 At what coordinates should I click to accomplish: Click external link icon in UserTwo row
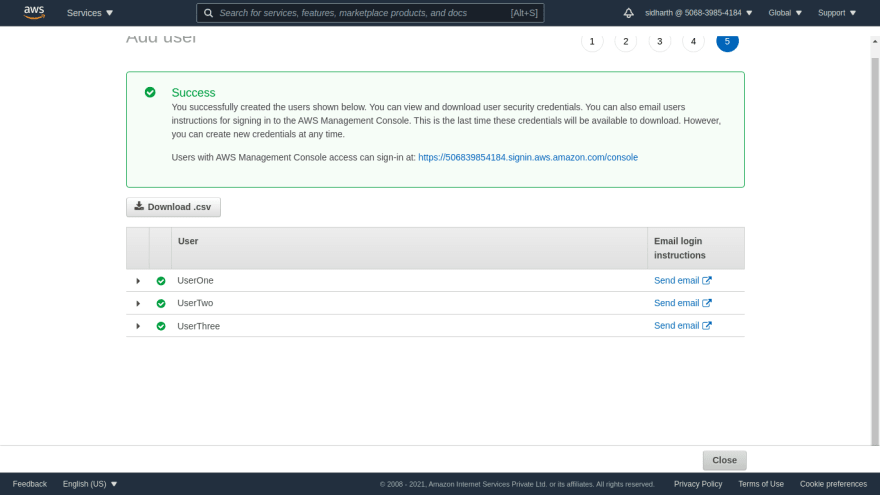[x=707, y=303]
